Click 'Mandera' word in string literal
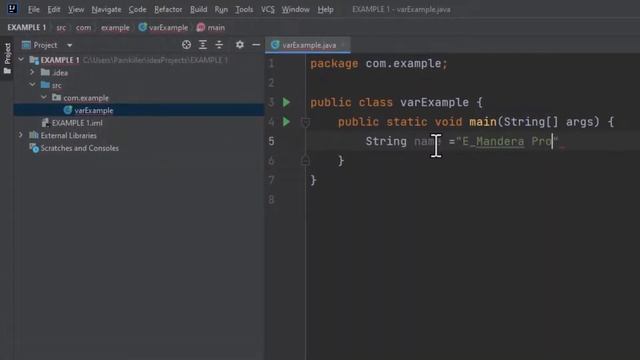Viewport: 640px width, 360px height. (x=500, y=141)
